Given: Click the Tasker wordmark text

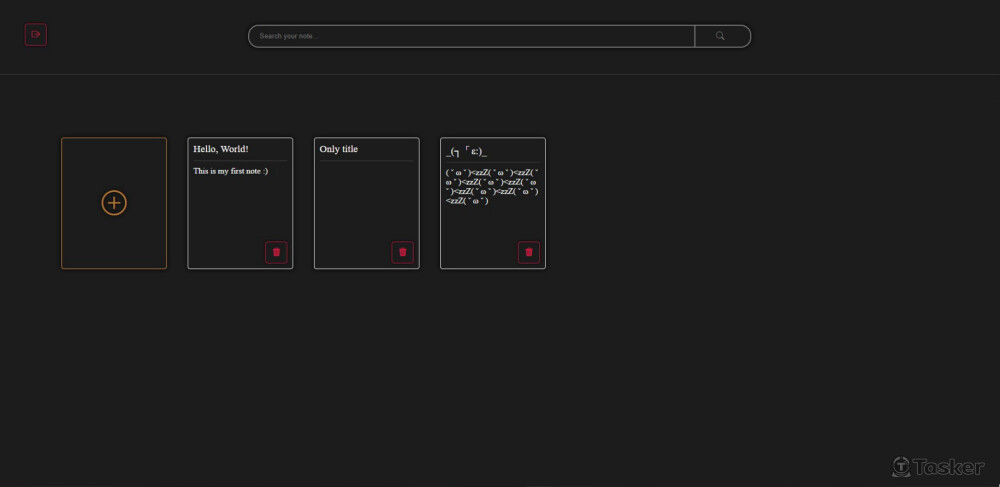Looking at the screenshot, I should click(x=948, y=467).
